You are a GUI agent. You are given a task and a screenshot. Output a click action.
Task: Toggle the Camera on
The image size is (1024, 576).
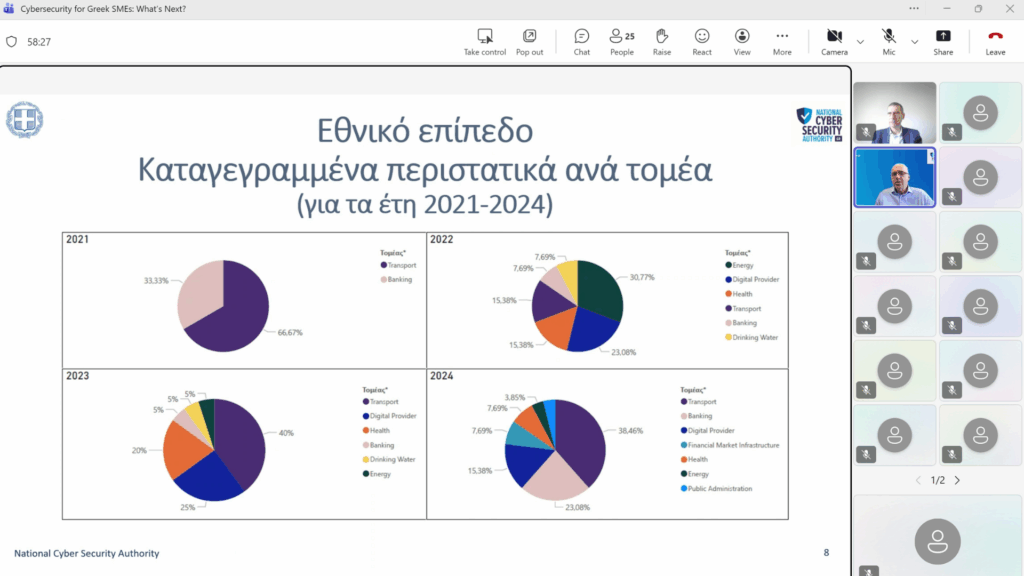tap(834, 41)
